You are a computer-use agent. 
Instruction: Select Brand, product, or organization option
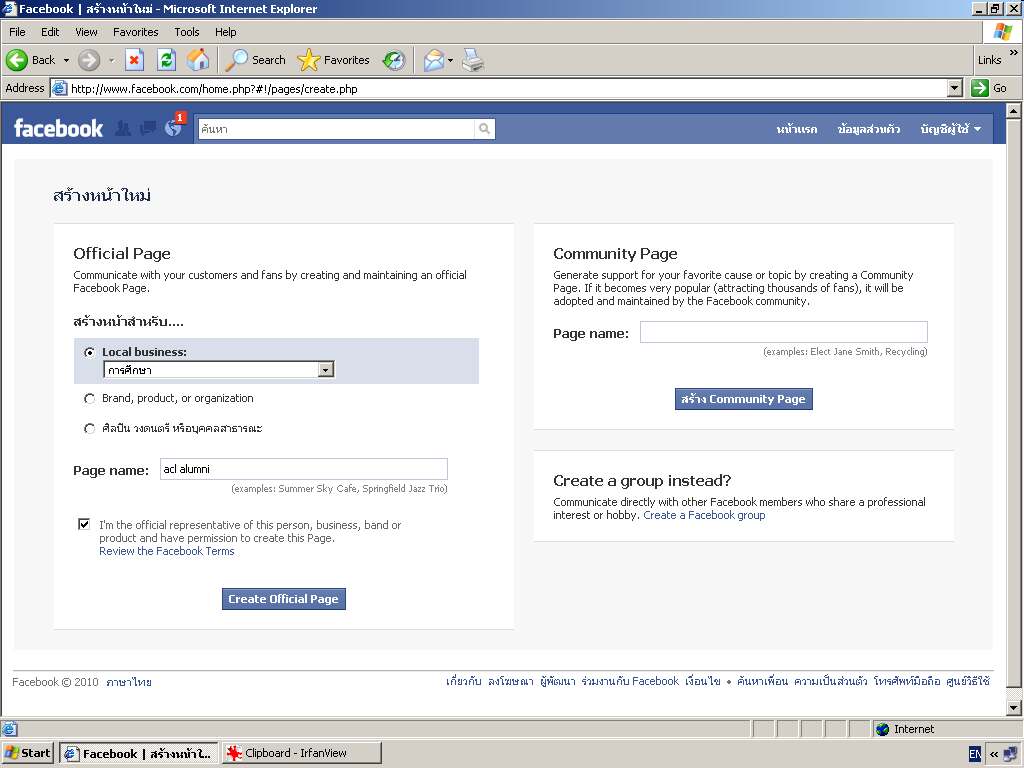[x=90, y=399]
